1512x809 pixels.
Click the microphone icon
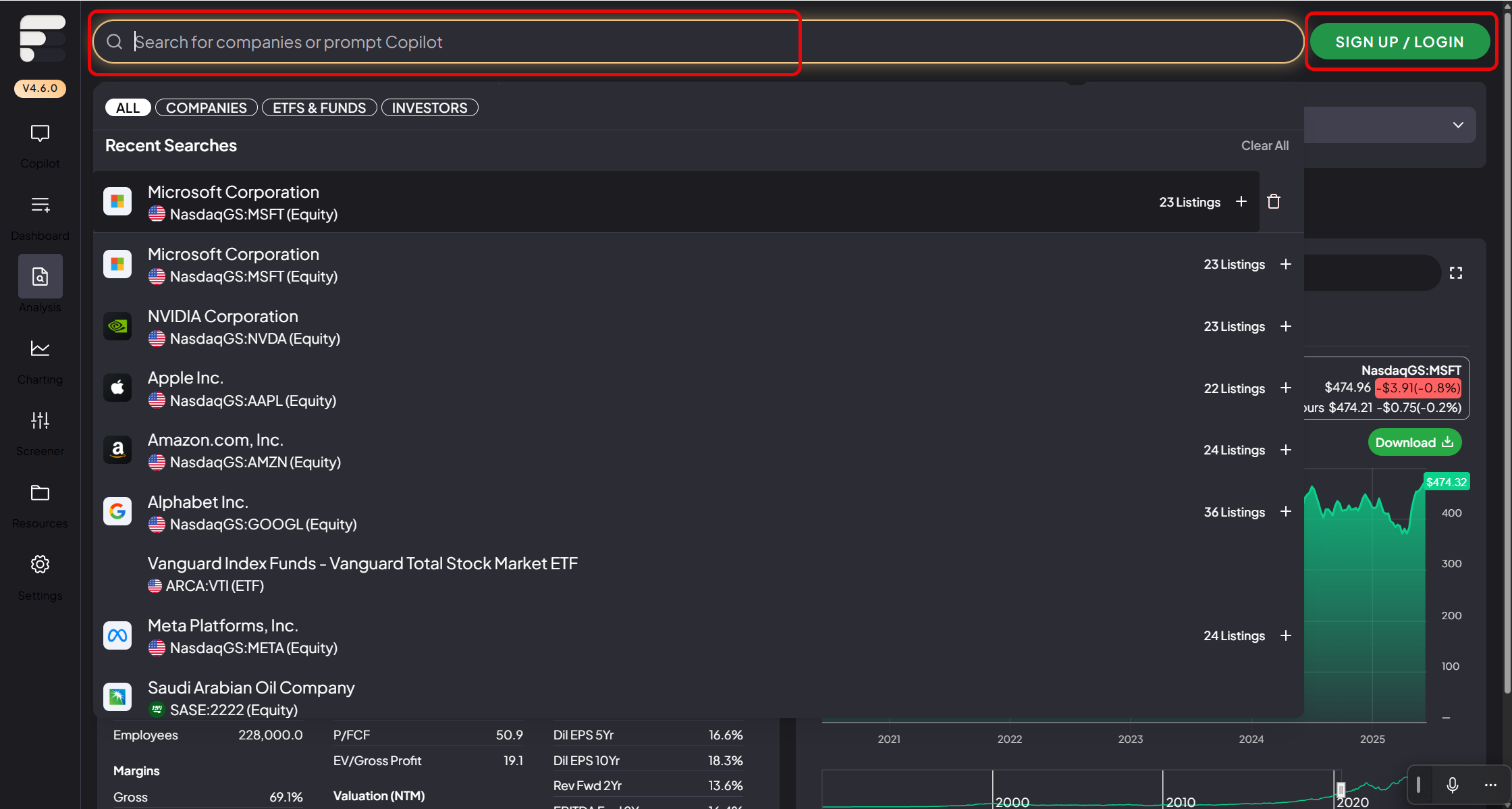tap(1453, 785)
